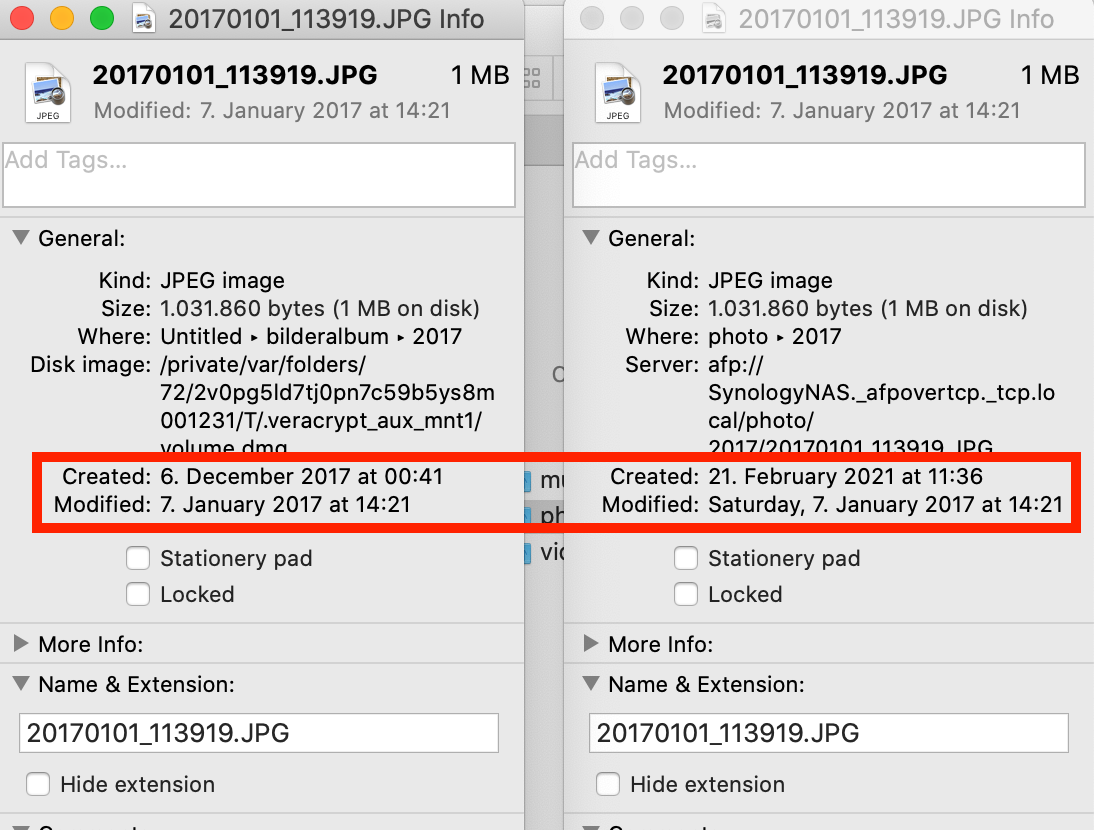This screenshot has width=1094, height=830.
Task: Click the title bar proxy icon of the inactive Info window
Action: click(x=714, y=19)
